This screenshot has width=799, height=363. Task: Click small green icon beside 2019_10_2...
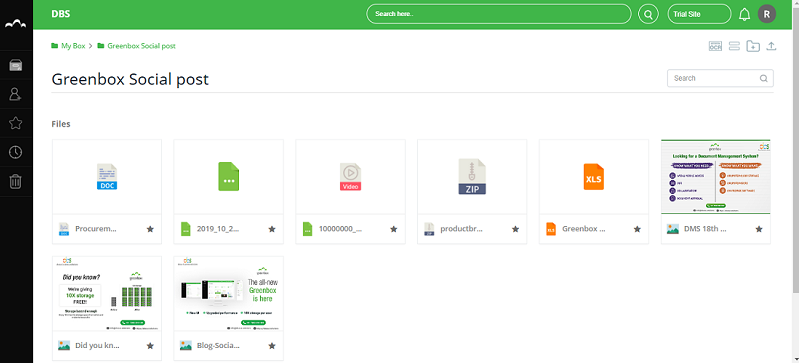coord(185,229)
